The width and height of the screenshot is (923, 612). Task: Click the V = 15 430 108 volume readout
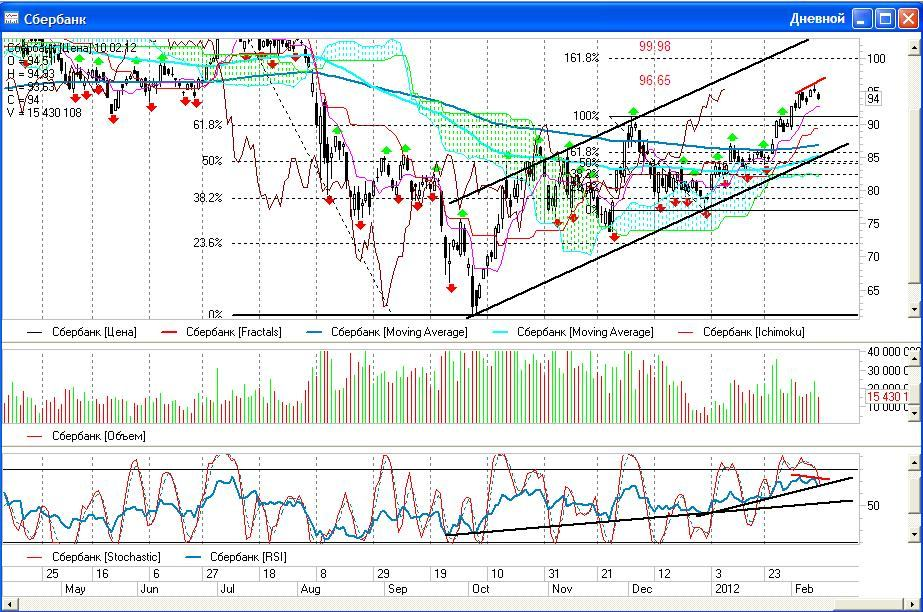coord(45,112)
